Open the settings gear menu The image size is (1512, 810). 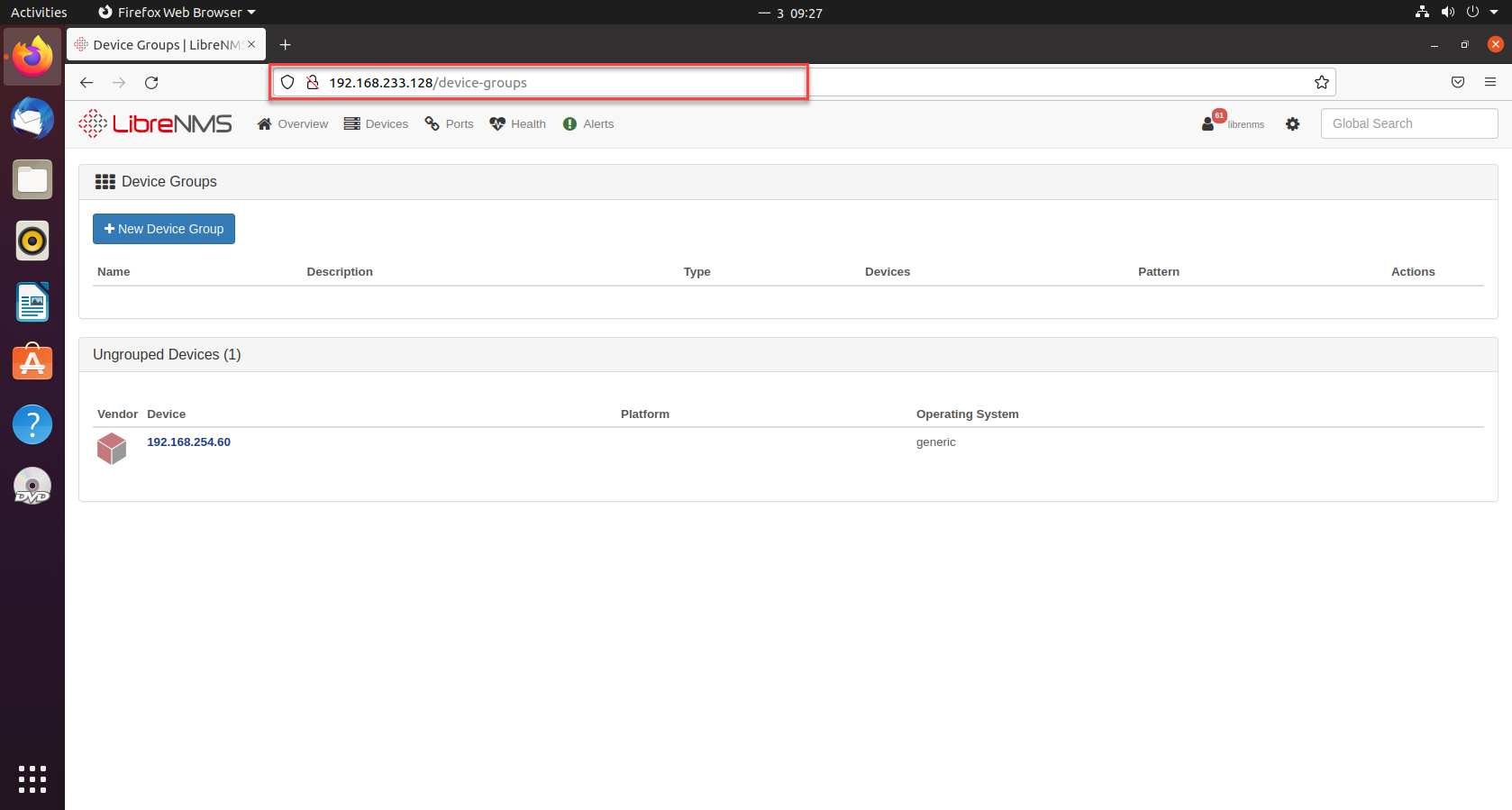coord(1292,124)
